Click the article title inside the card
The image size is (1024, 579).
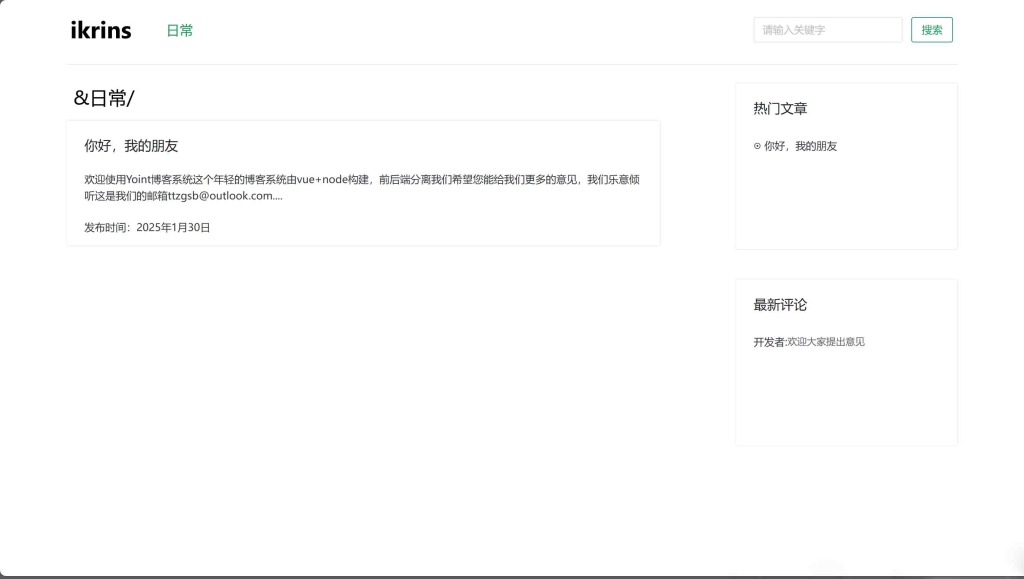click(131, 145)
